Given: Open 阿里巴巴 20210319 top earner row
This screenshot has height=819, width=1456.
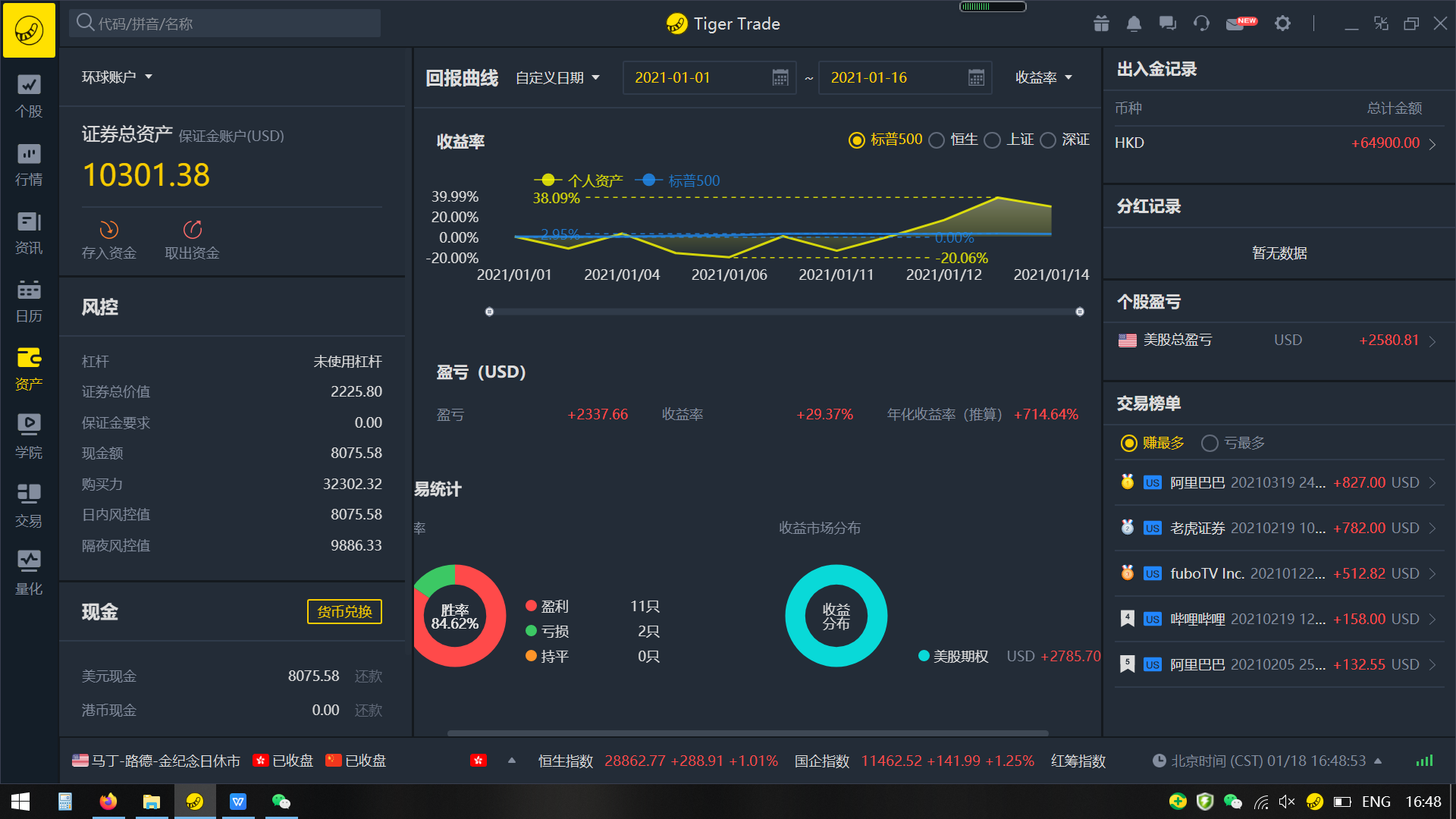Looking at the screenshot, I should pyautogui.click(x=1279, y=482).
